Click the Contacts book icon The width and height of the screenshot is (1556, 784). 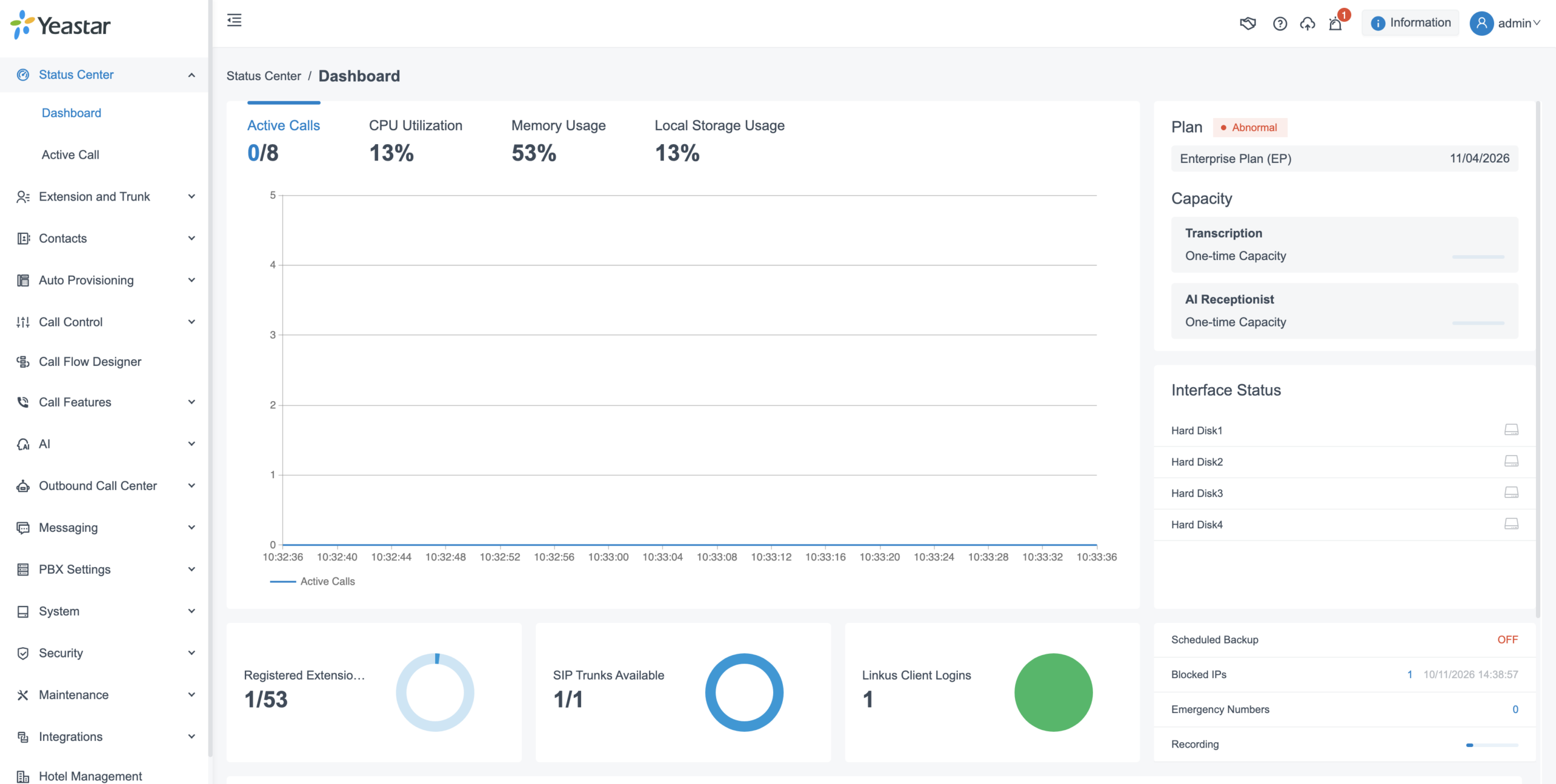tap(23, 238)
